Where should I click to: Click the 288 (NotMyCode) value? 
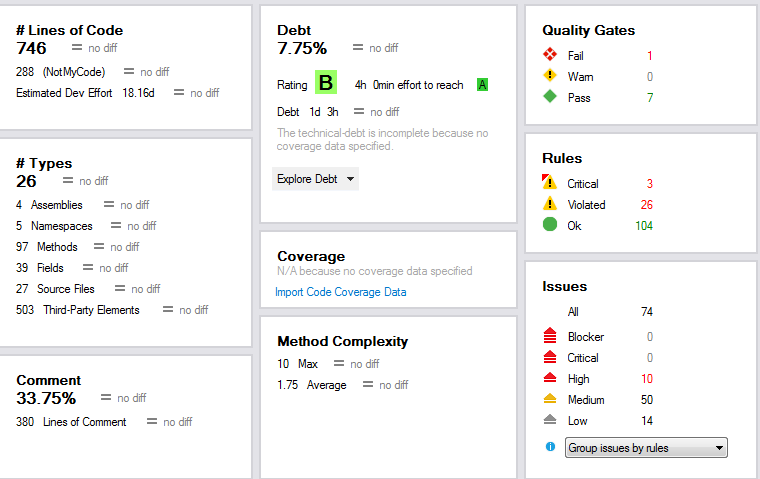[60, 72]
